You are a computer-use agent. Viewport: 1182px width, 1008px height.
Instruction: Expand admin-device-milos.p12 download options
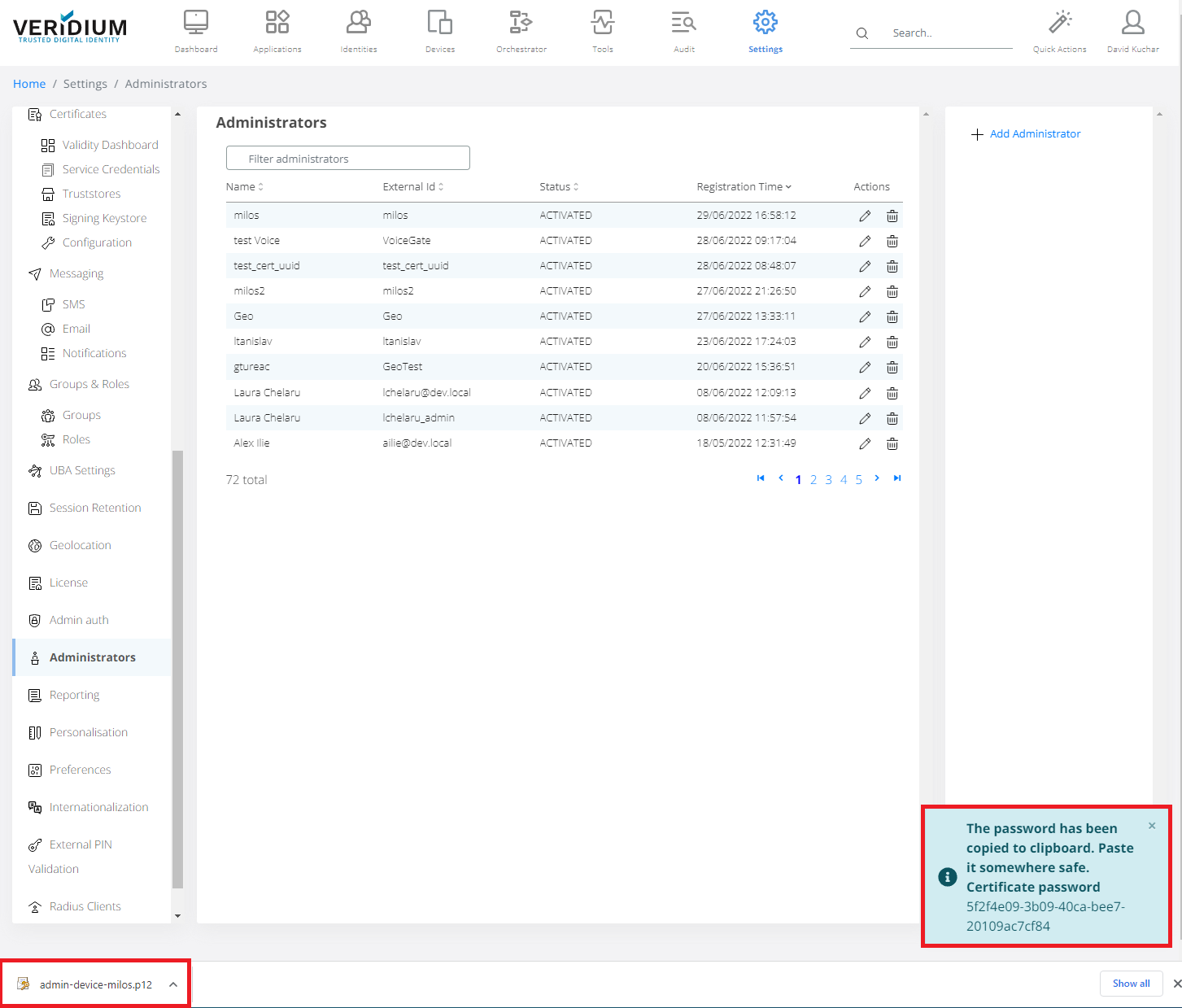point(173,984)
